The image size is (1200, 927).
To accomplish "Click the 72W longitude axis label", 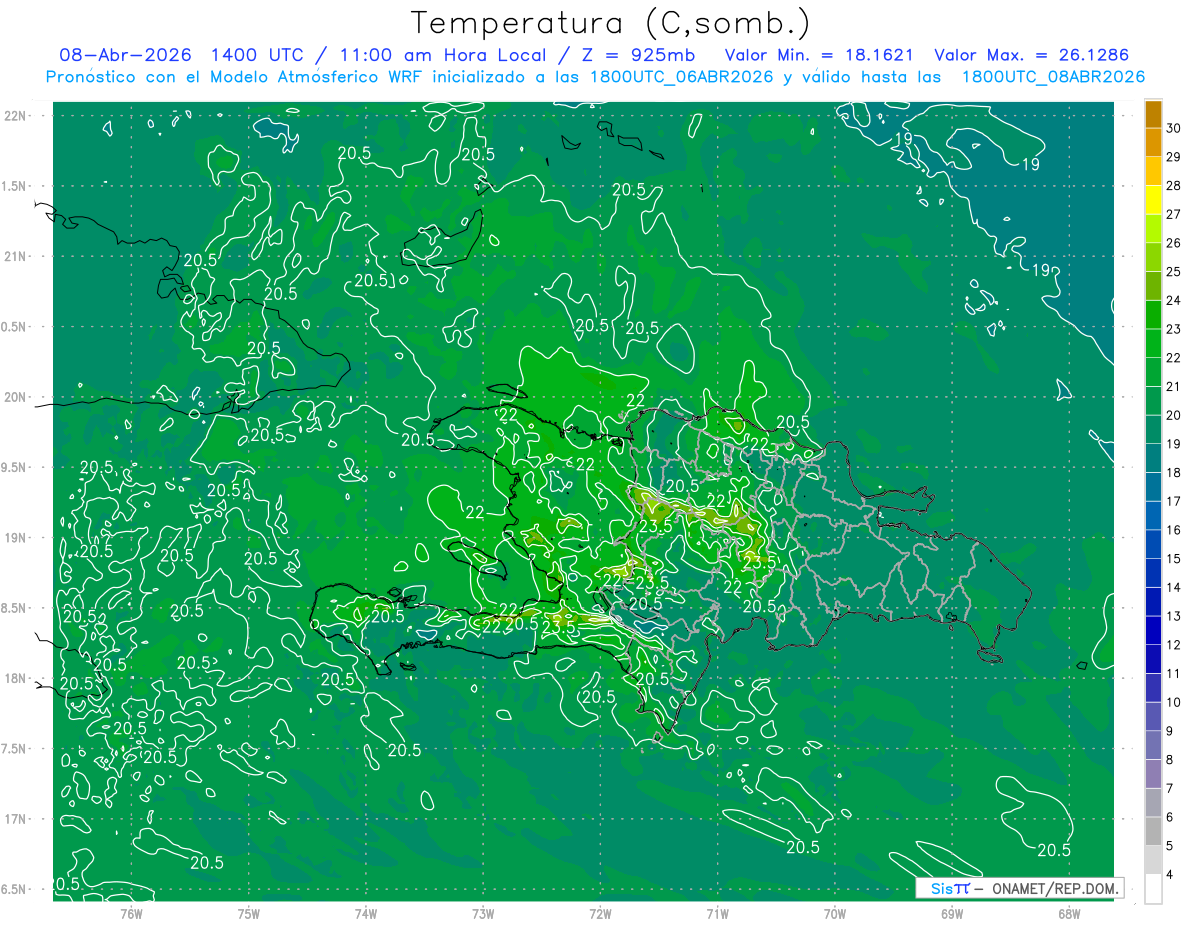I will click(600, 913).
